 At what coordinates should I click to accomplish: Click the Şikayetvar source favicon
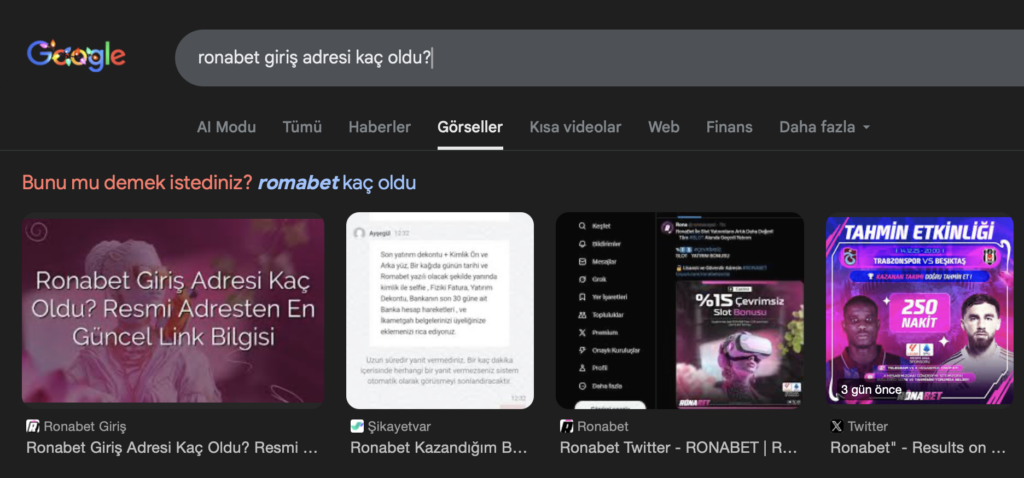(x=357, y=426)
